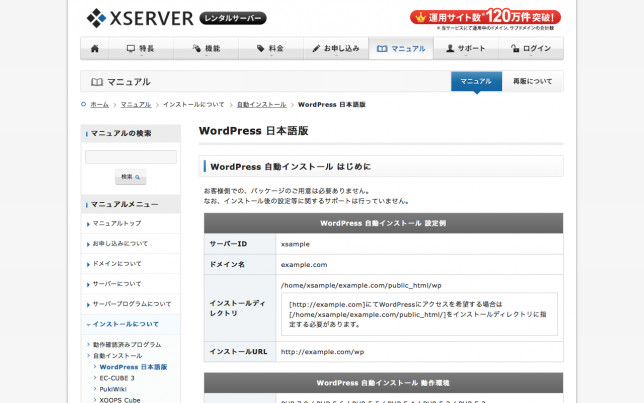The width and height of the screenshot is (644, 403).
Task: Click the ドメイン名 table label
Action: click(x=227, y=265)
